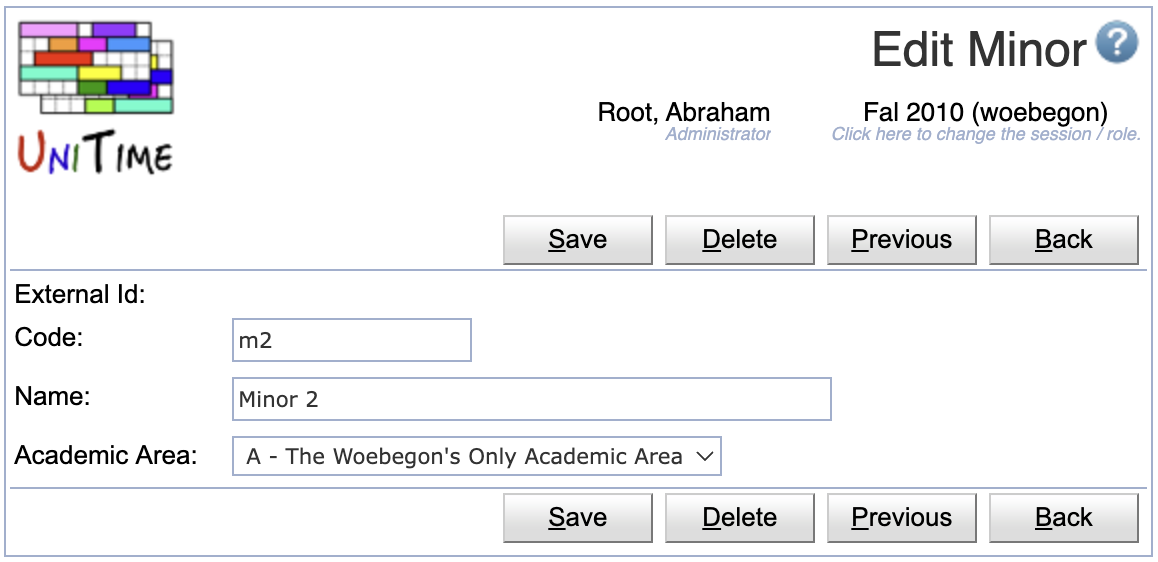
Task: Open the blue question mark help icon
Action: click(x=1116, y=44)
